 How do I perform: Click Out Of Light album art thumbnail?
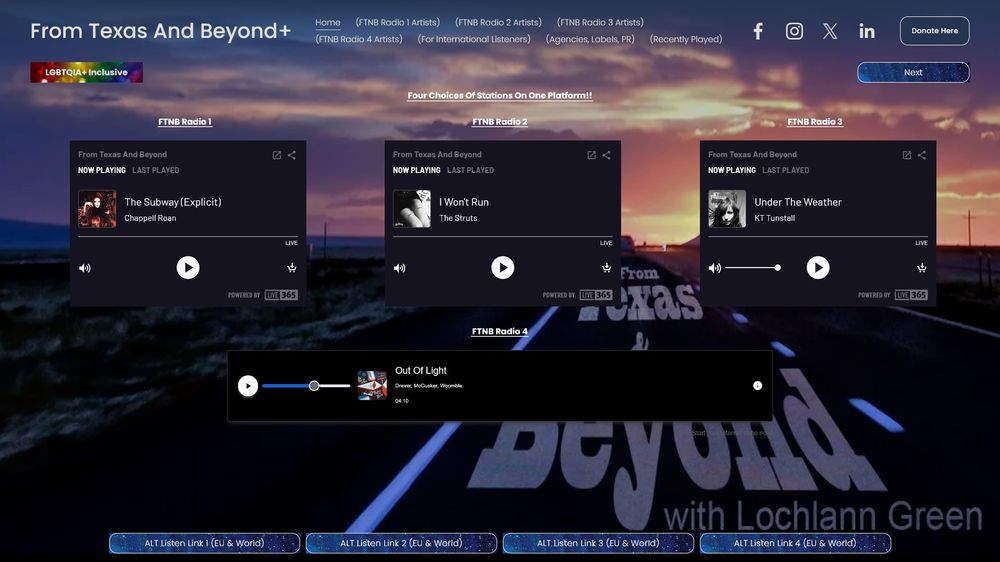372,385
